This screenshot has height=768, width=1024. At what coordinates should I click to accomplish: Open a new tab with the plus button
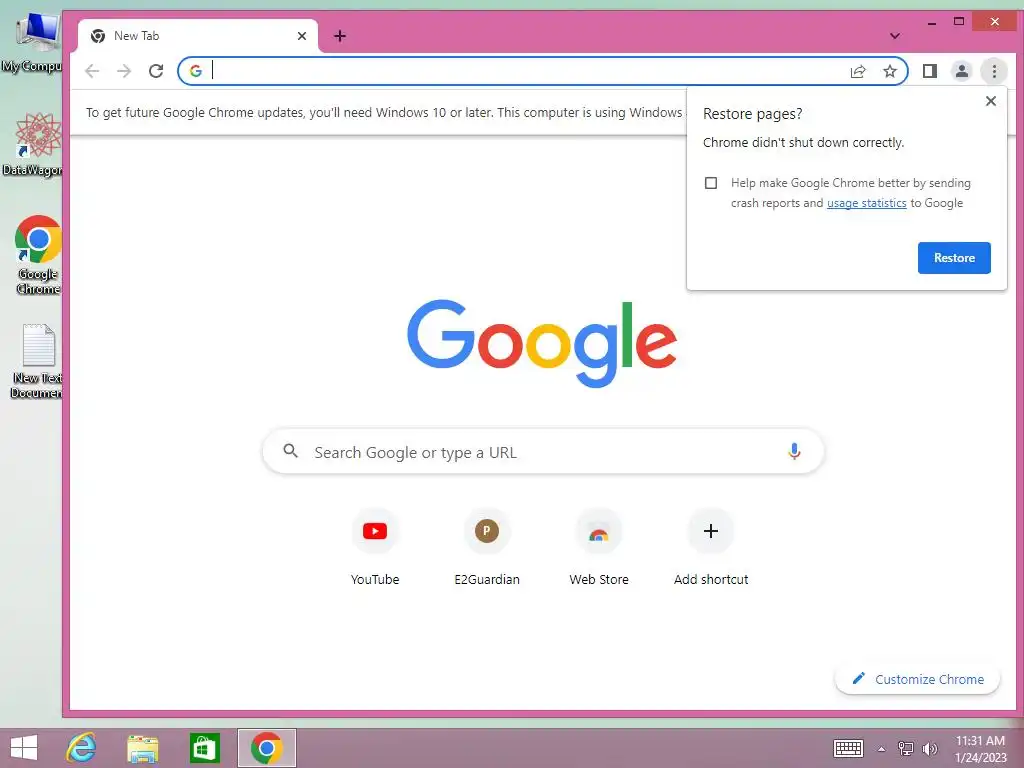(340, 36)
